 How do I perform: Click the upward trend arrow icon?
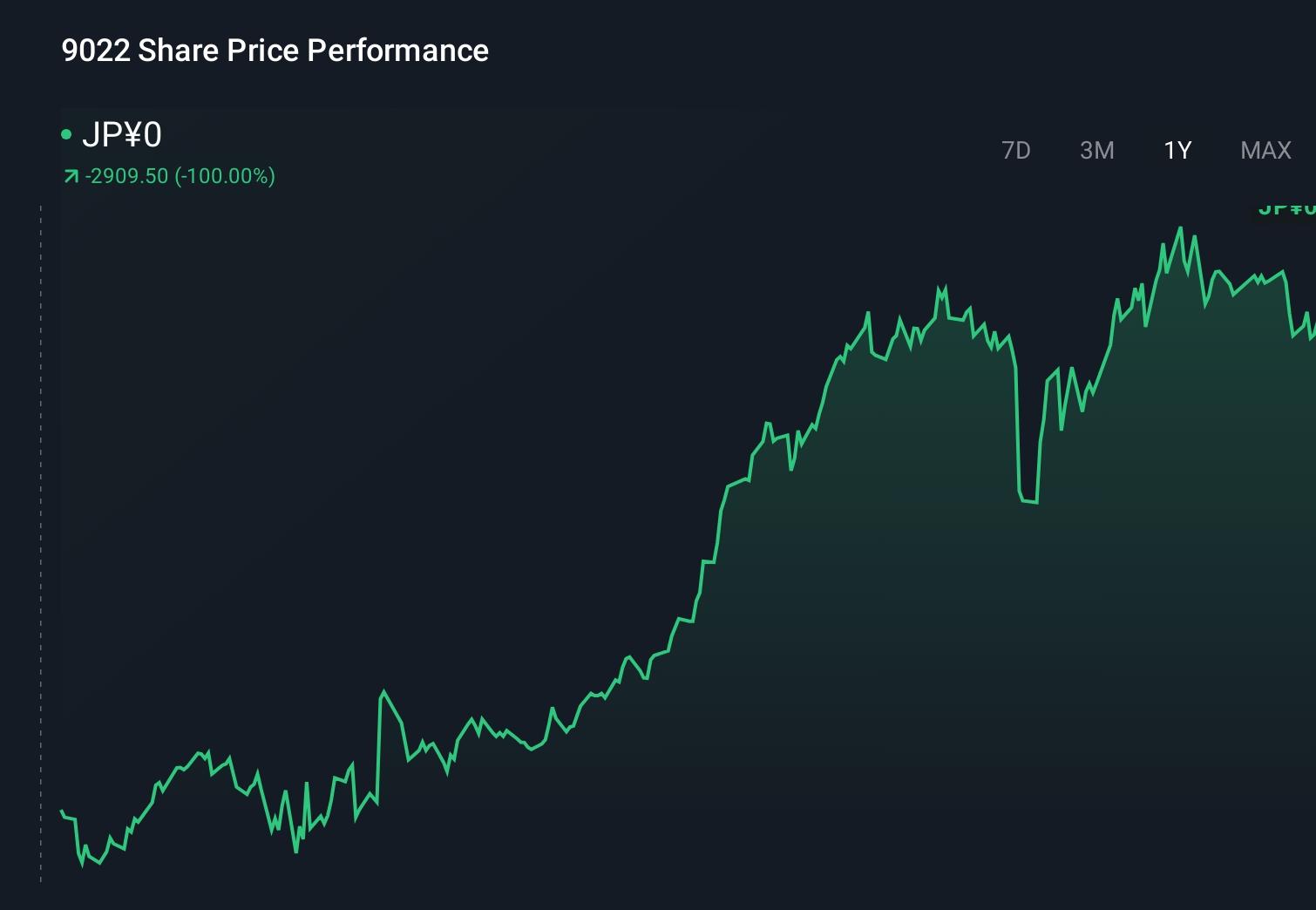[71, 175]
